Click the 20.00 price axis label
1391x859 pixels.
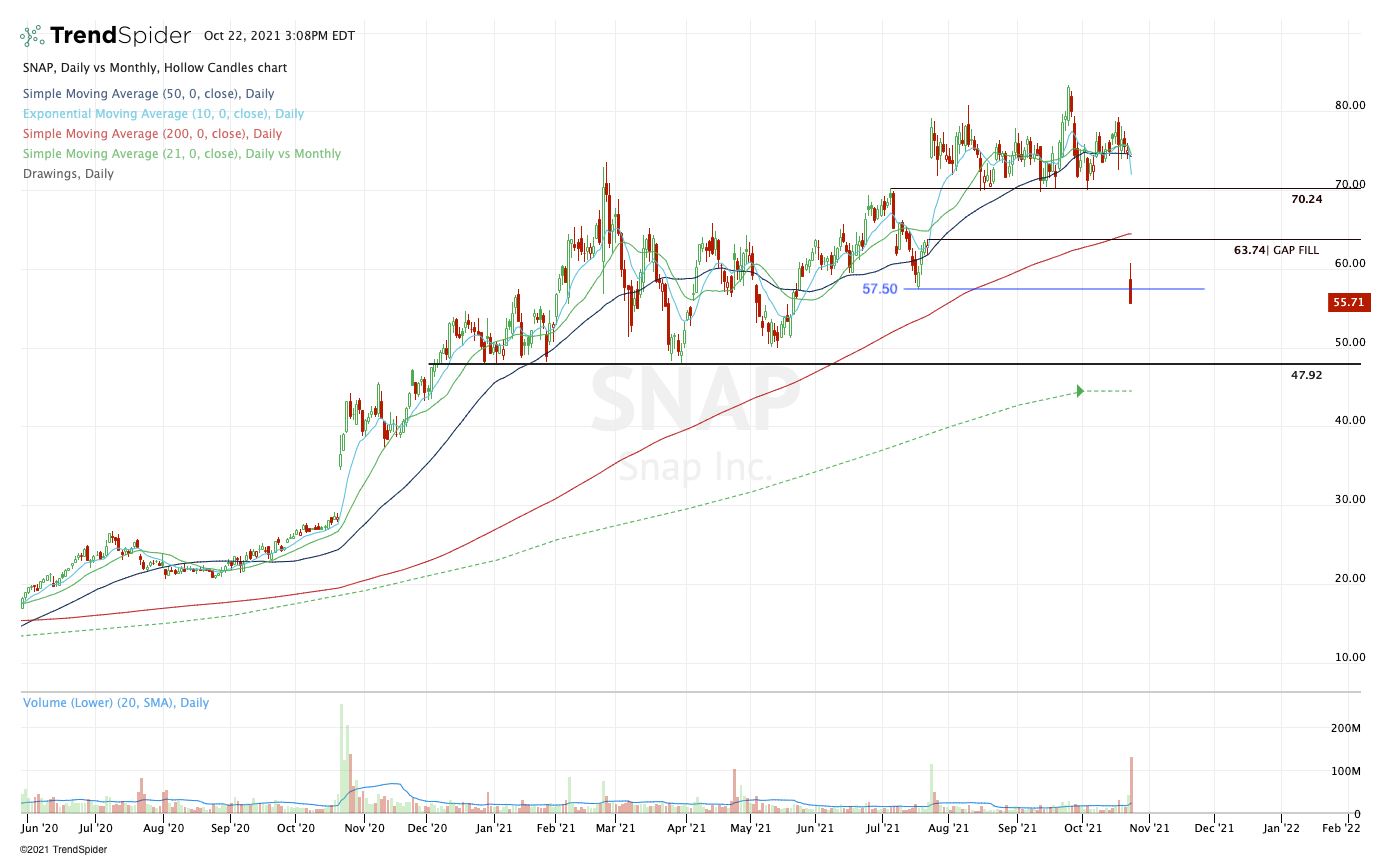click(1350, 578)
